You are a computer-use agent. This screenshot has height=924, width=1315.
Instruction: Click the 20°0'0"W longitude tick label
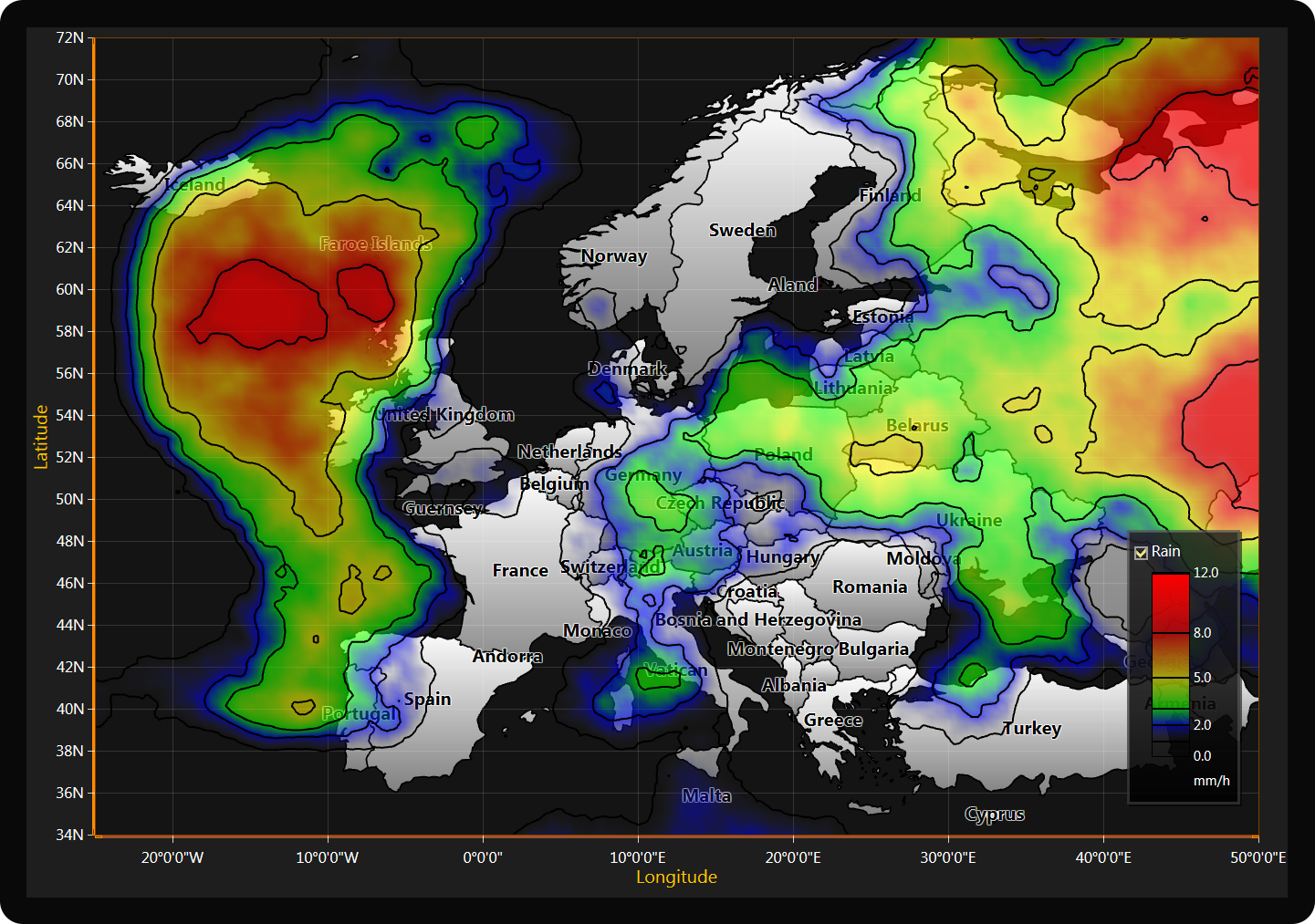[x=172, y=857]
